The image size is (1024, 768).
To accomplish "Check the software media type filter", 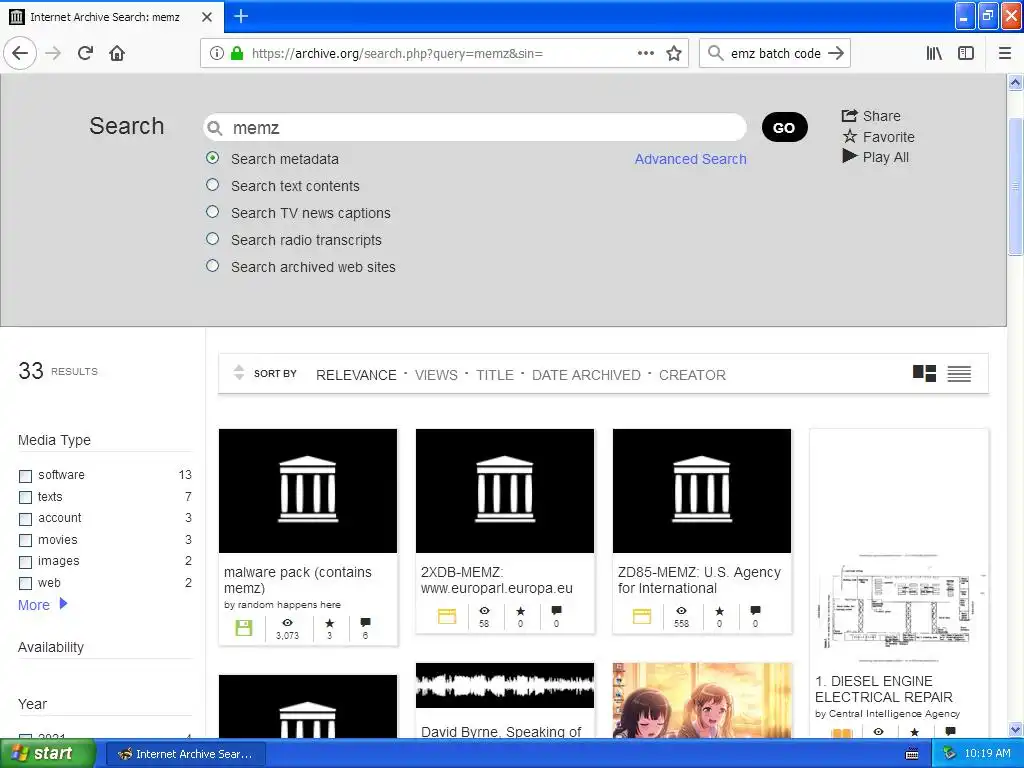I will (x=25, y=476).
